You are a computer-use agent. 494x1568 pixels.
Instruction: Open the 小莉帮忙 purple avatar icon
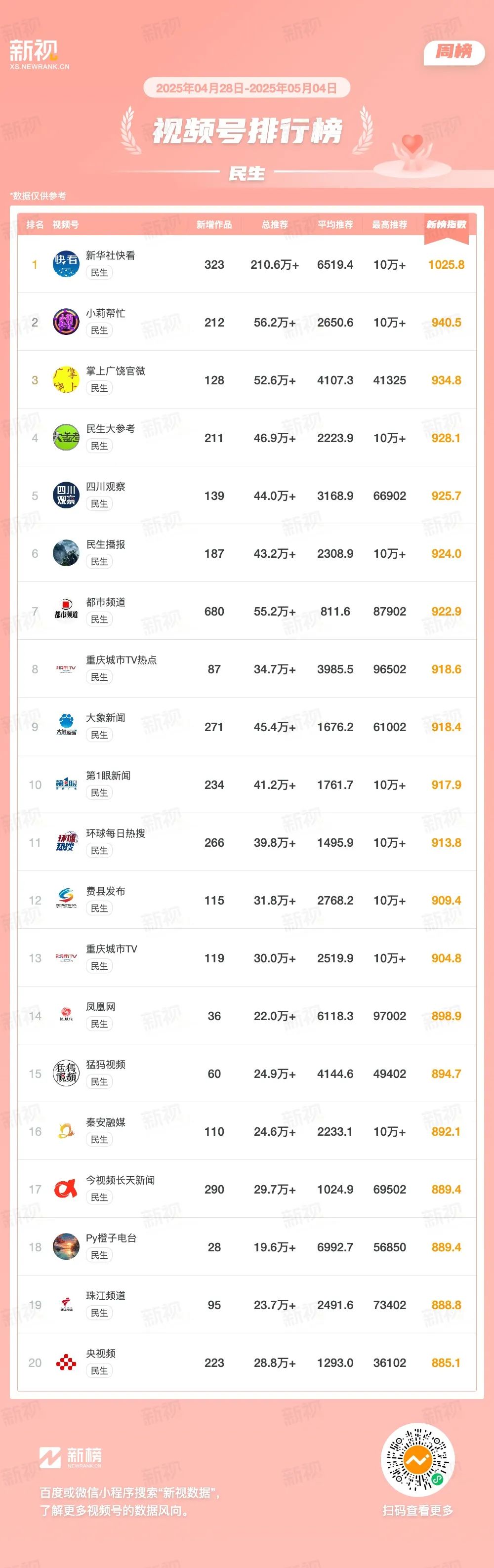coord(66,322)
